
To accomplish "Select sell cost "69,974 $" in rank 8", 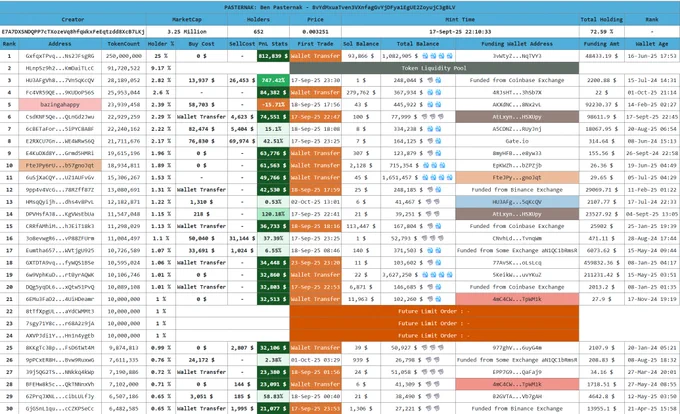I will point(242,141).
